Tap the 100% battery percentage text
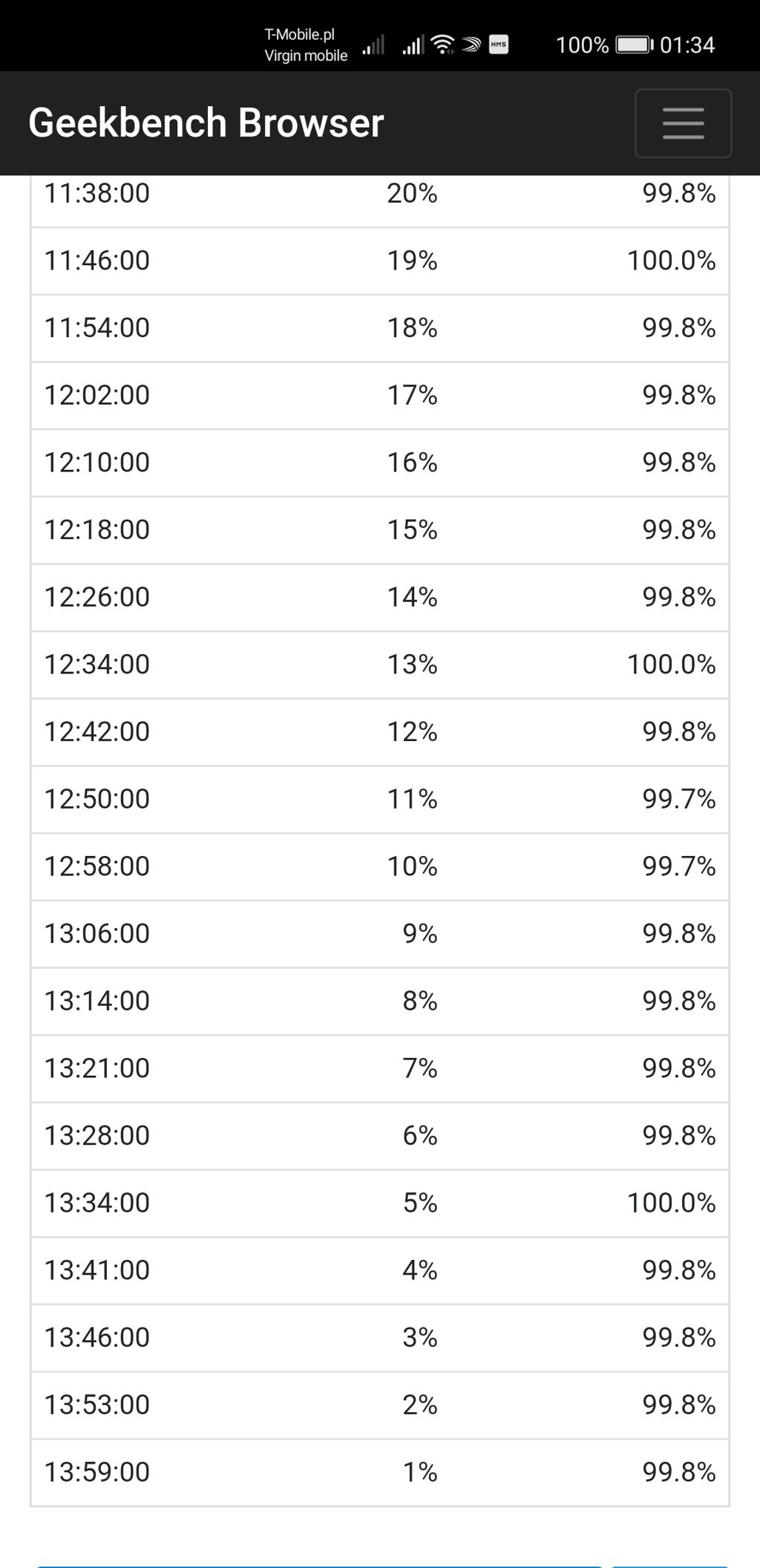 pyautogui.click(x=582, y=45)
